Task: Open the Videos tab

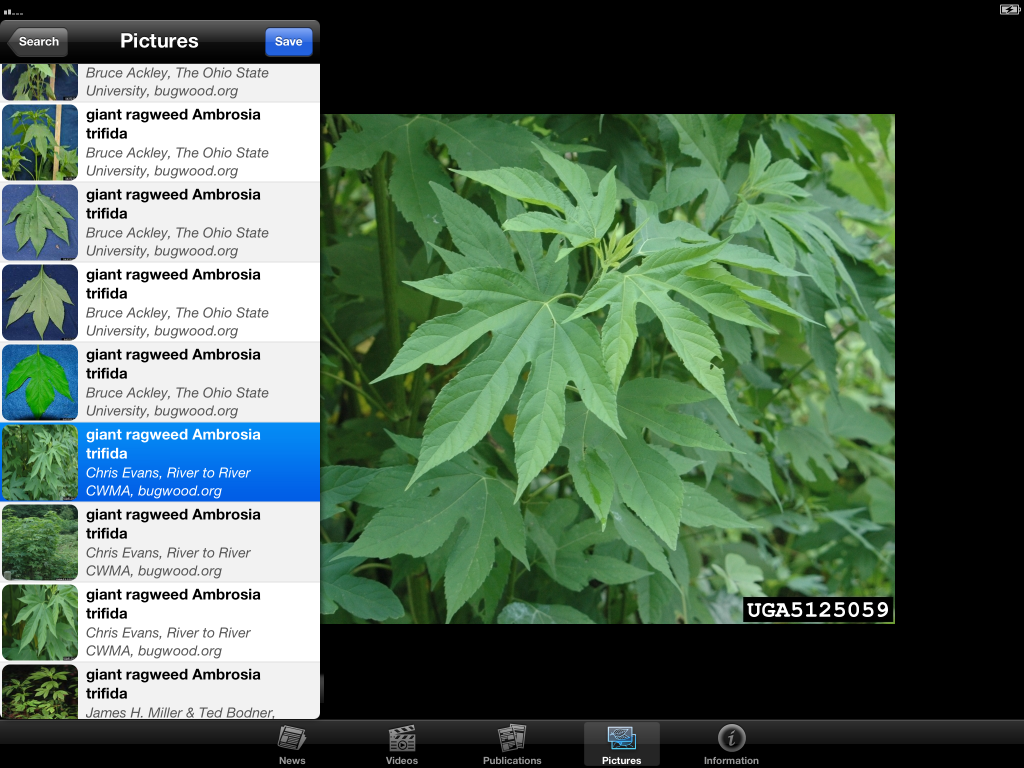Action: [x=401, y=744]
